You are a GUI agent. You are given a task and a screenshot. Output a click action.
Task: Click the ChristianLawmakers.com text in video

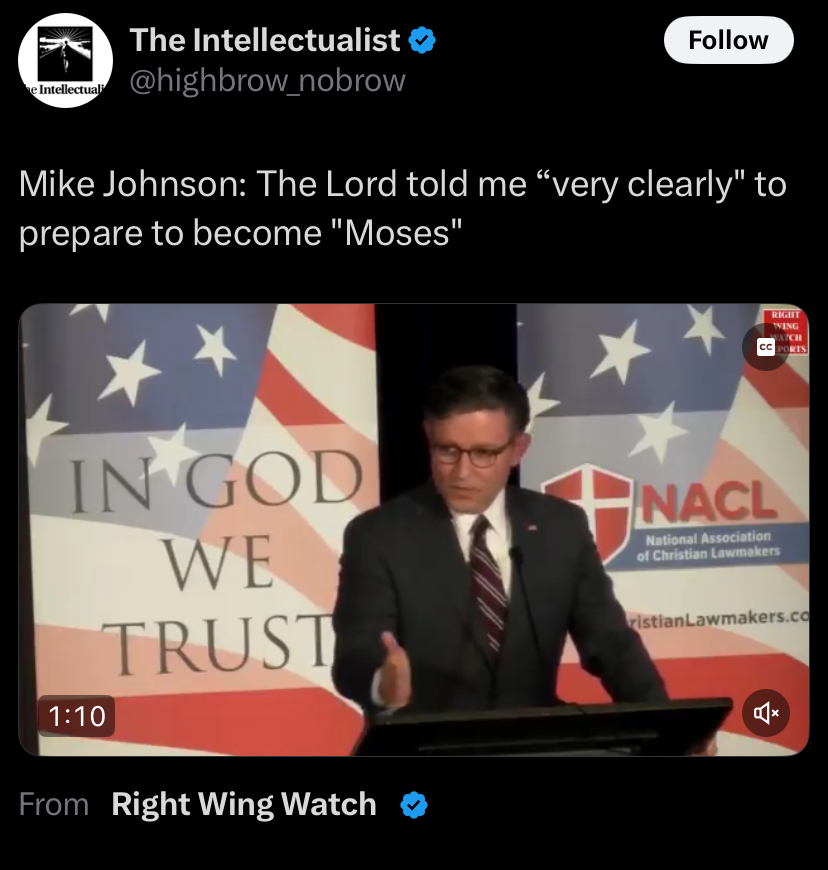pos(716,618)
